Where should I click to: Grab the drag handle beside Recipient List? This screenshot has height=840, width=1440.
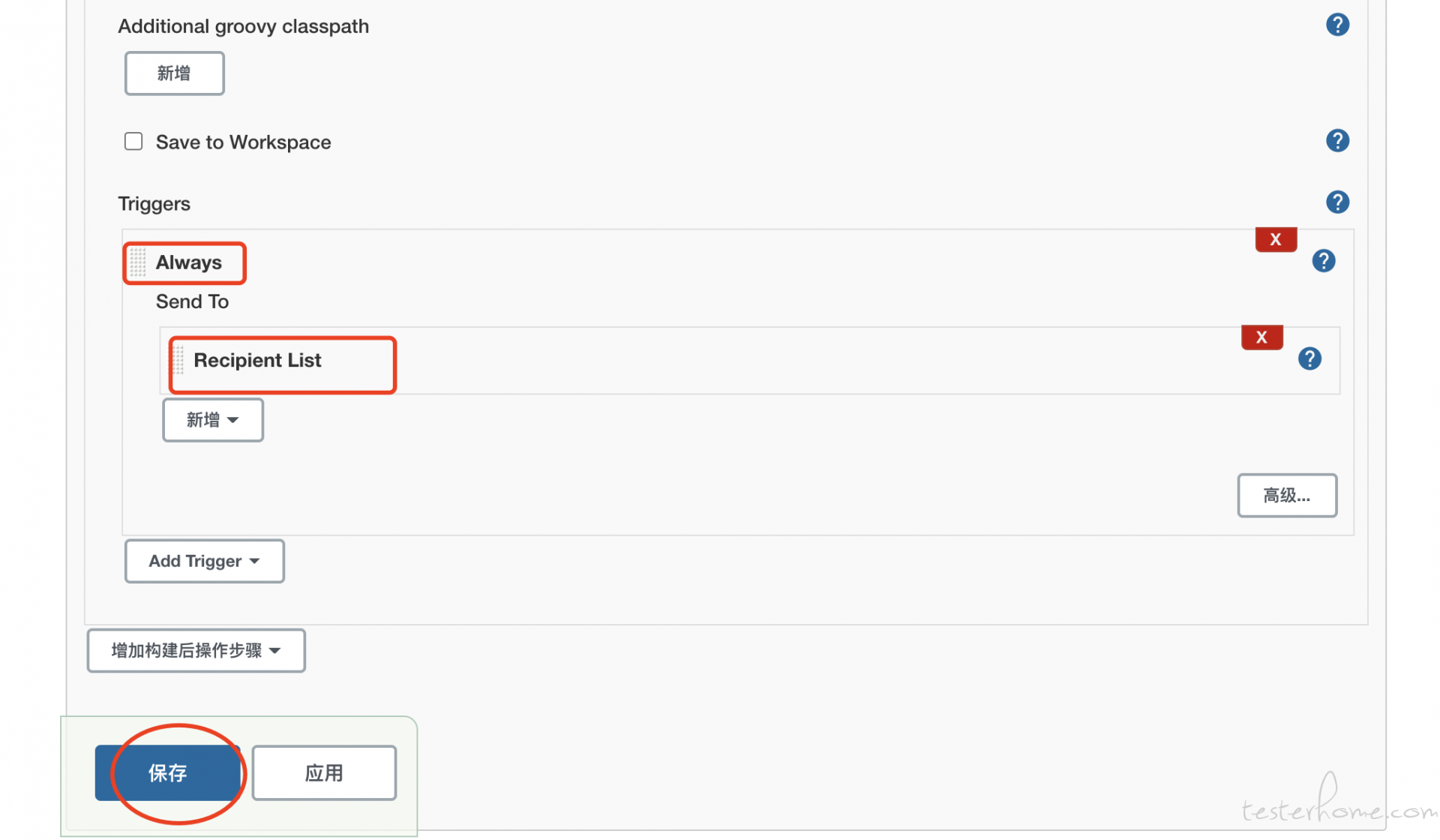tap(178, 360)
